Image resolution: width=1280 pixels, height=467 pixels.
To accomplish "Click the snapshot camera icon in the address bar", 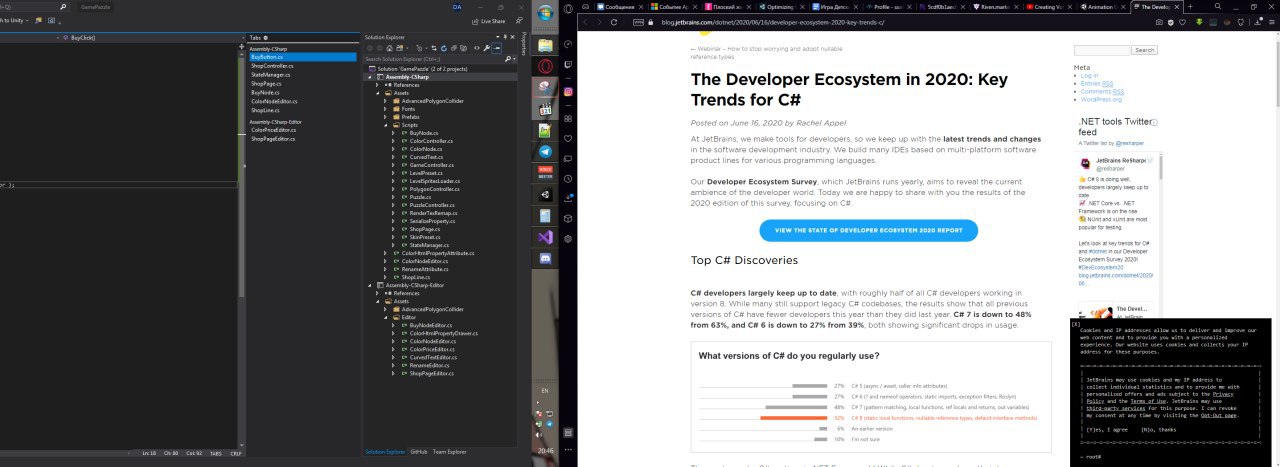I will coord(1159,22).
